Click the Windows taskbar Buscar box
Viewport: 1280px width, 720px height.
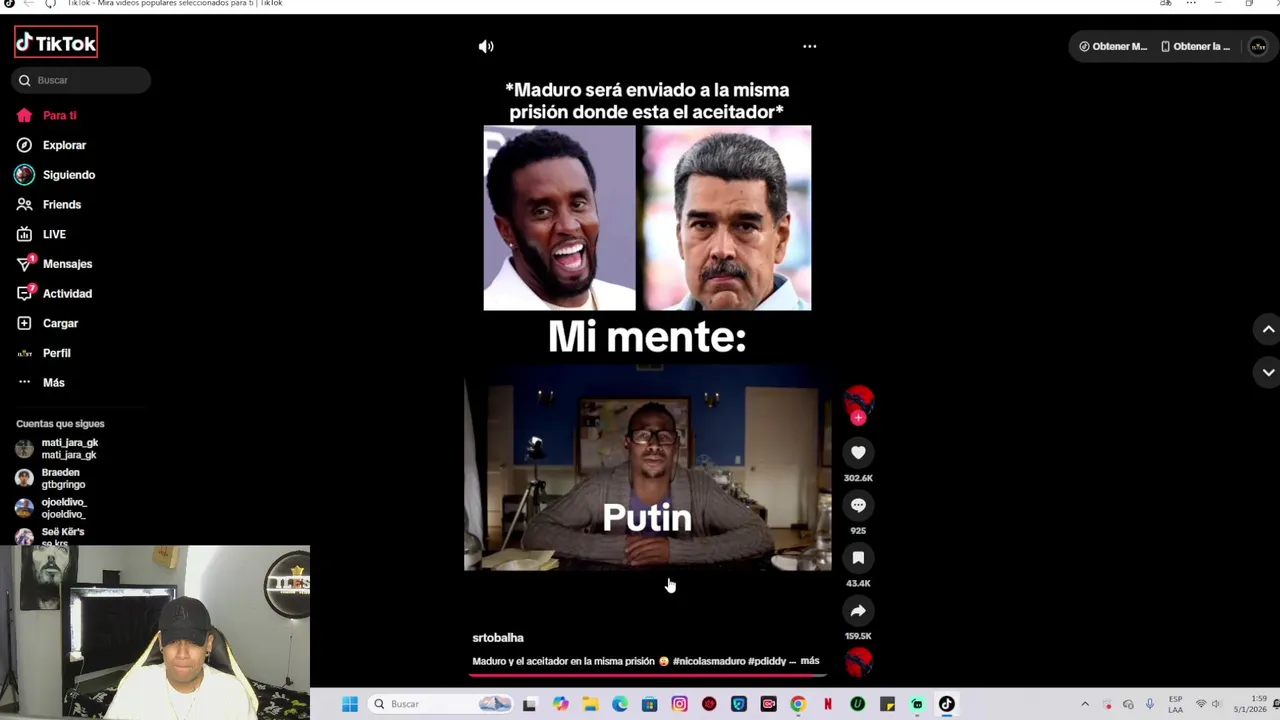click(x=440, y=704)
